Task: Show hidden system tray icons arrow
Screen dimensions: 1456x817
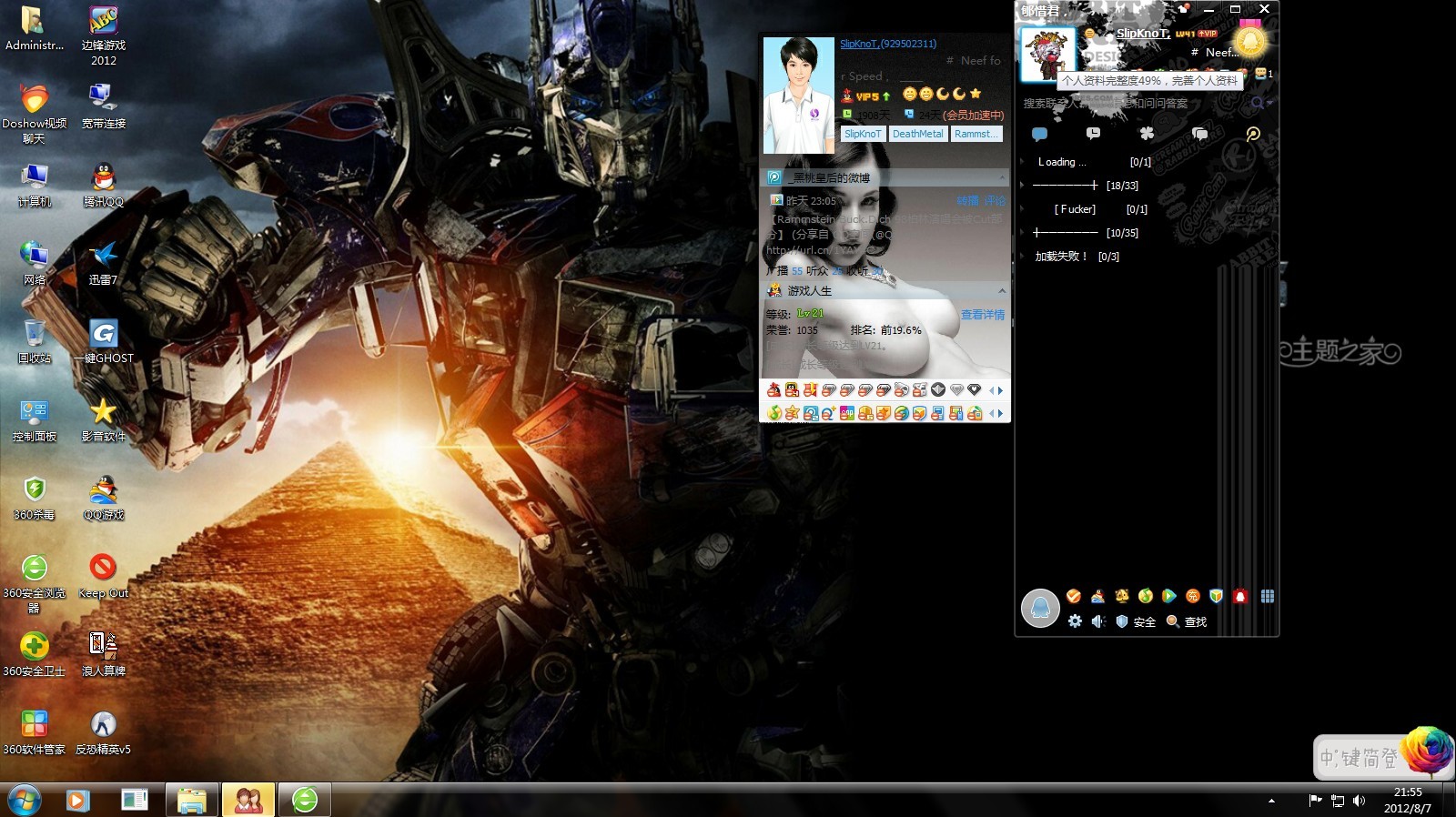Action: (x=1271, y=801)
